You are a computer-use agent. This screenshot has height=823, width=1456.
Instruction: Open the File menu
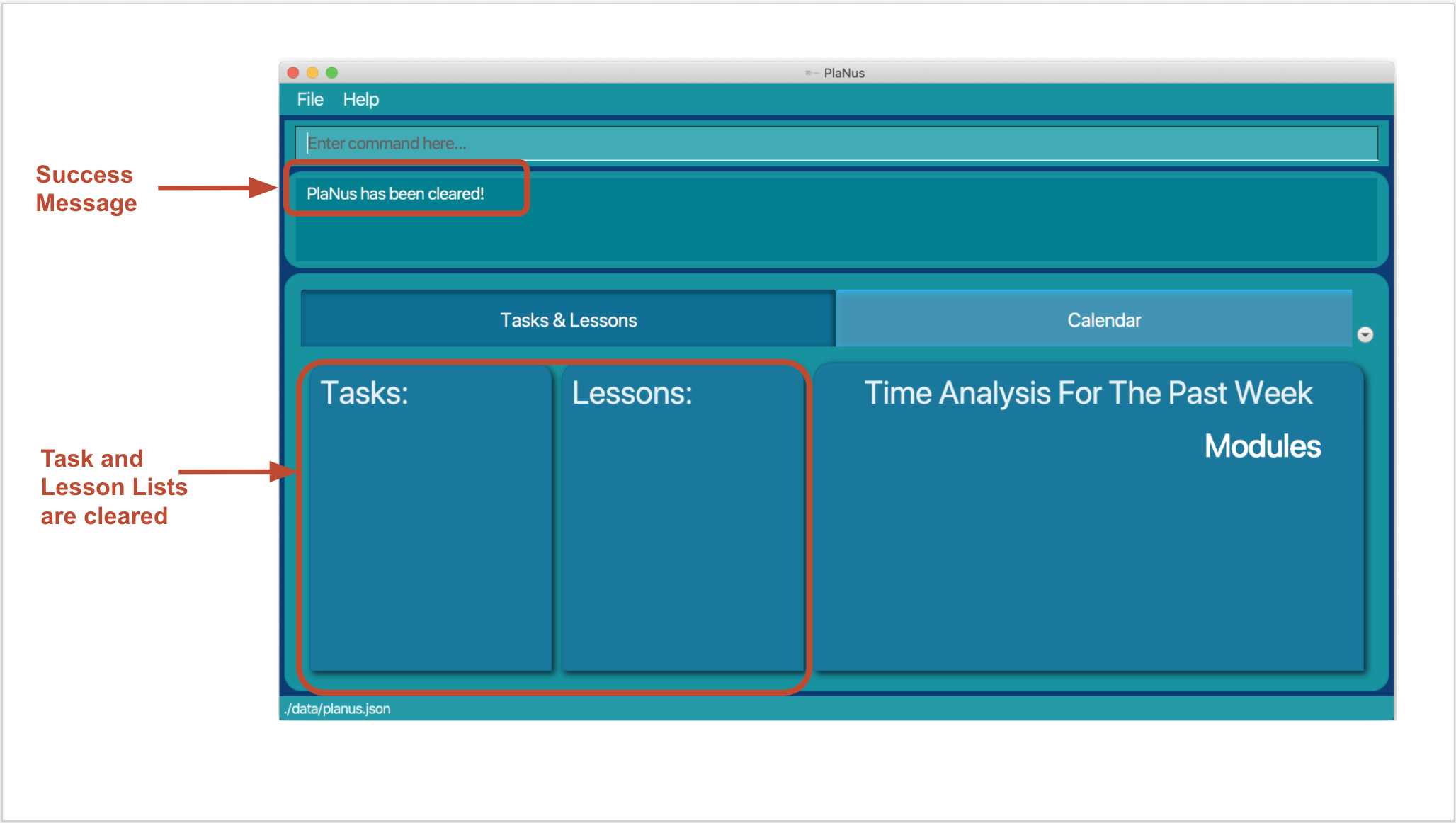[310, 100]
